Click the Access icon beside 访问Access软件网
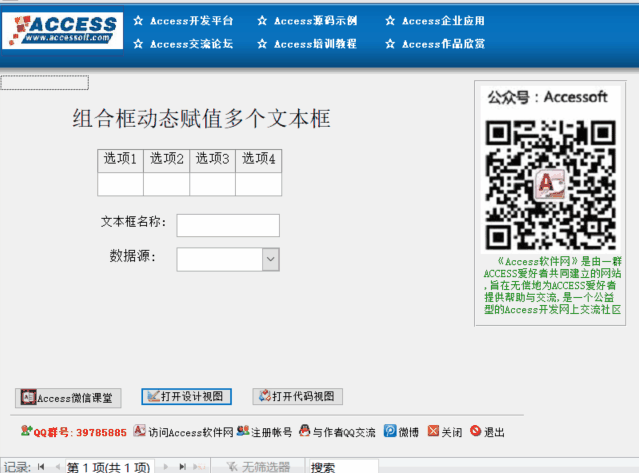 coord(140,431)
